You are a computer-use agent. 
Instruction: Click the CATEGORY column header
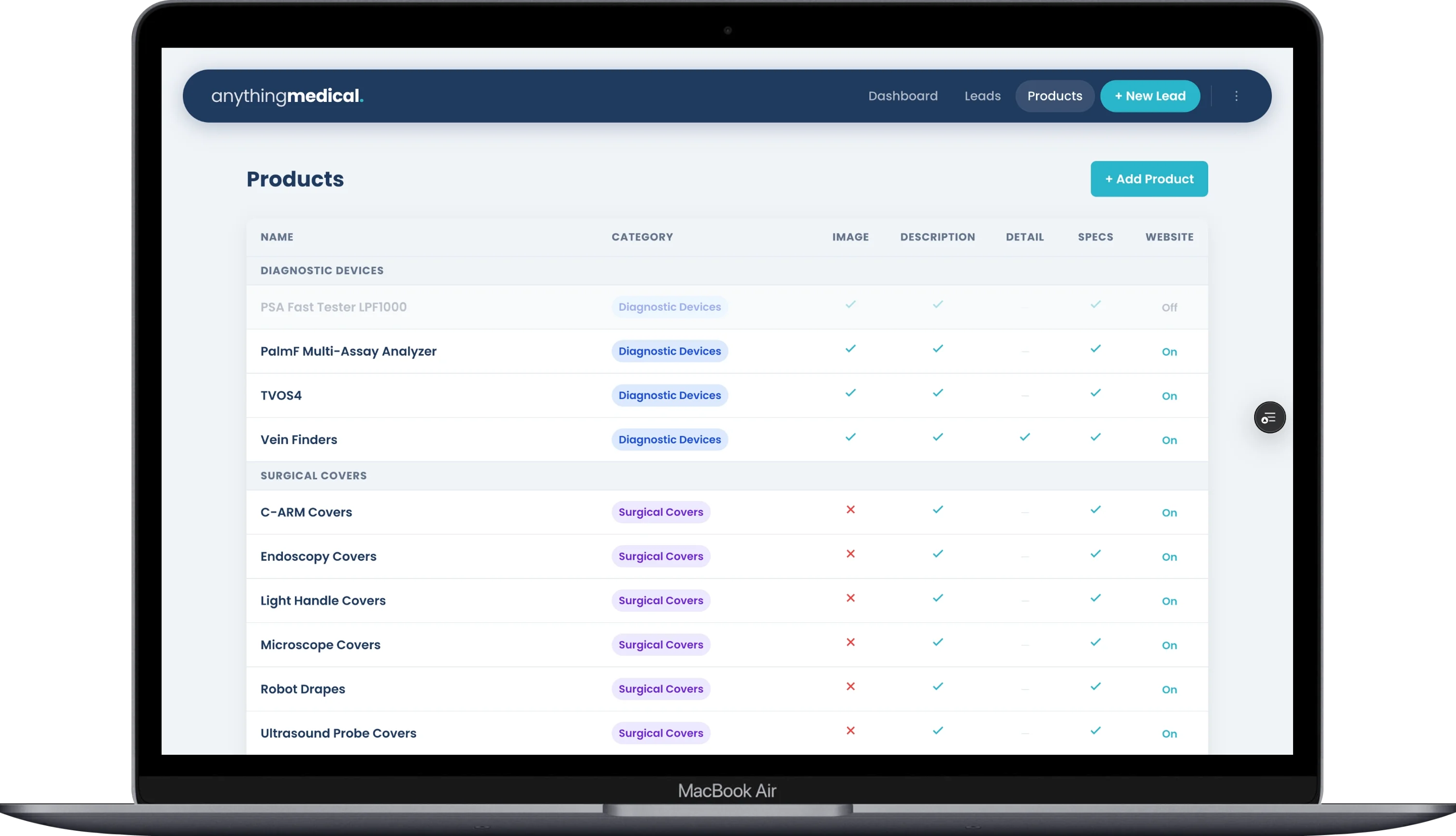(642, 237)
